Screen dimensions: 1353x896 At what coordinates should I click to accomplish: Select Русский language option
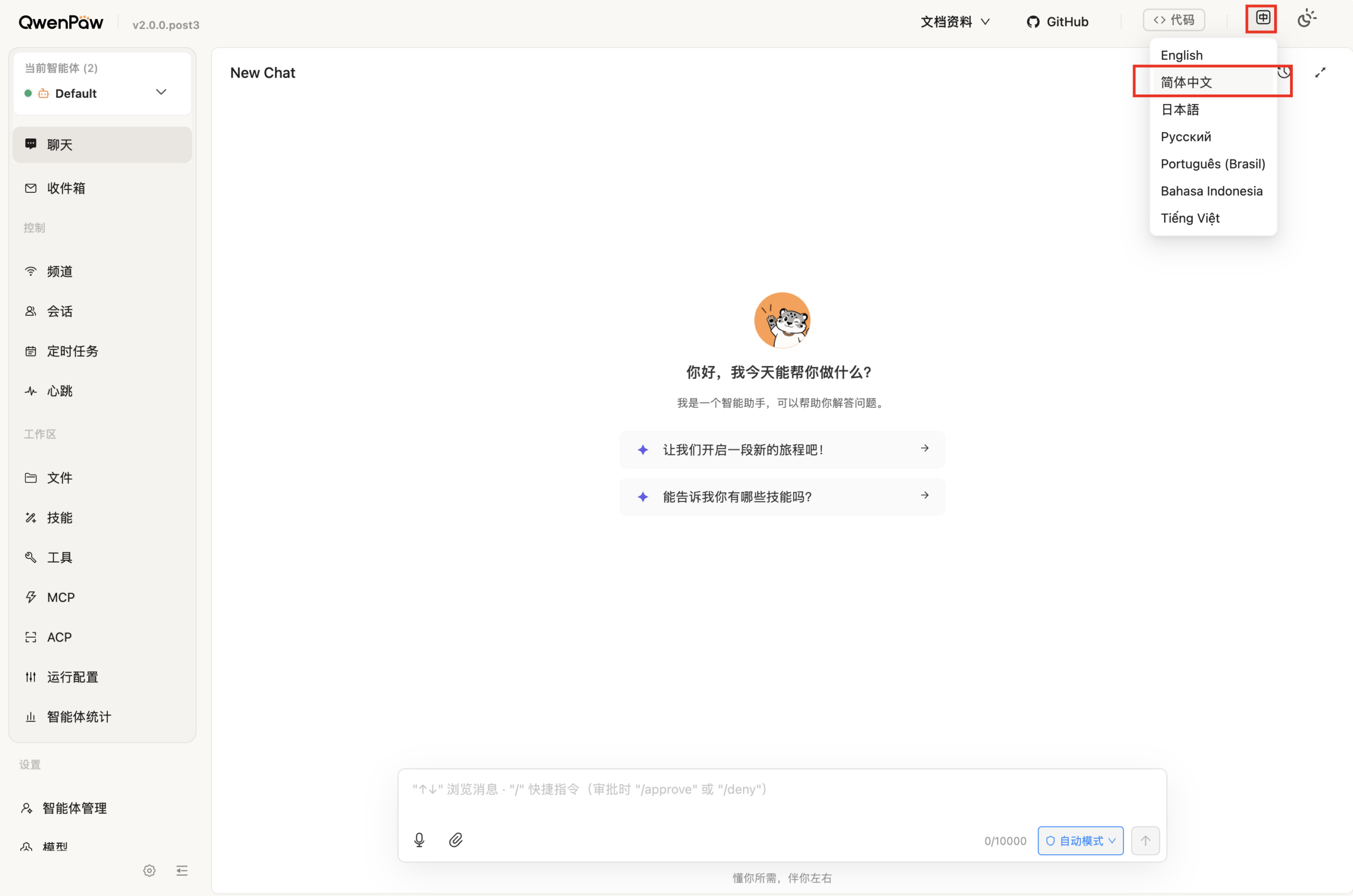pos(1213,137)
